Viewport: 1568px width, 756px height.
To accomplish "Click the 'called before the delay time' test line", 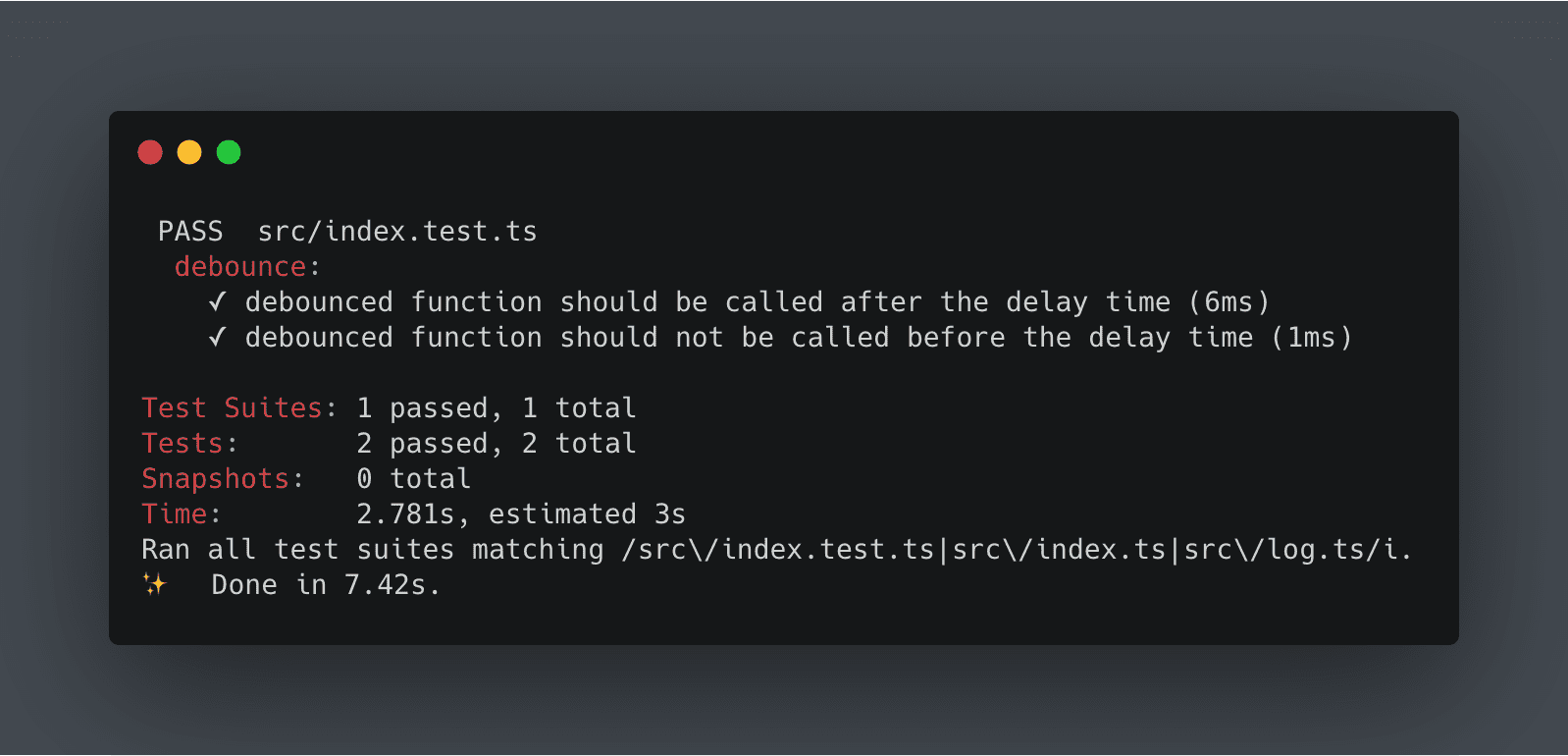I will point(799,337).
